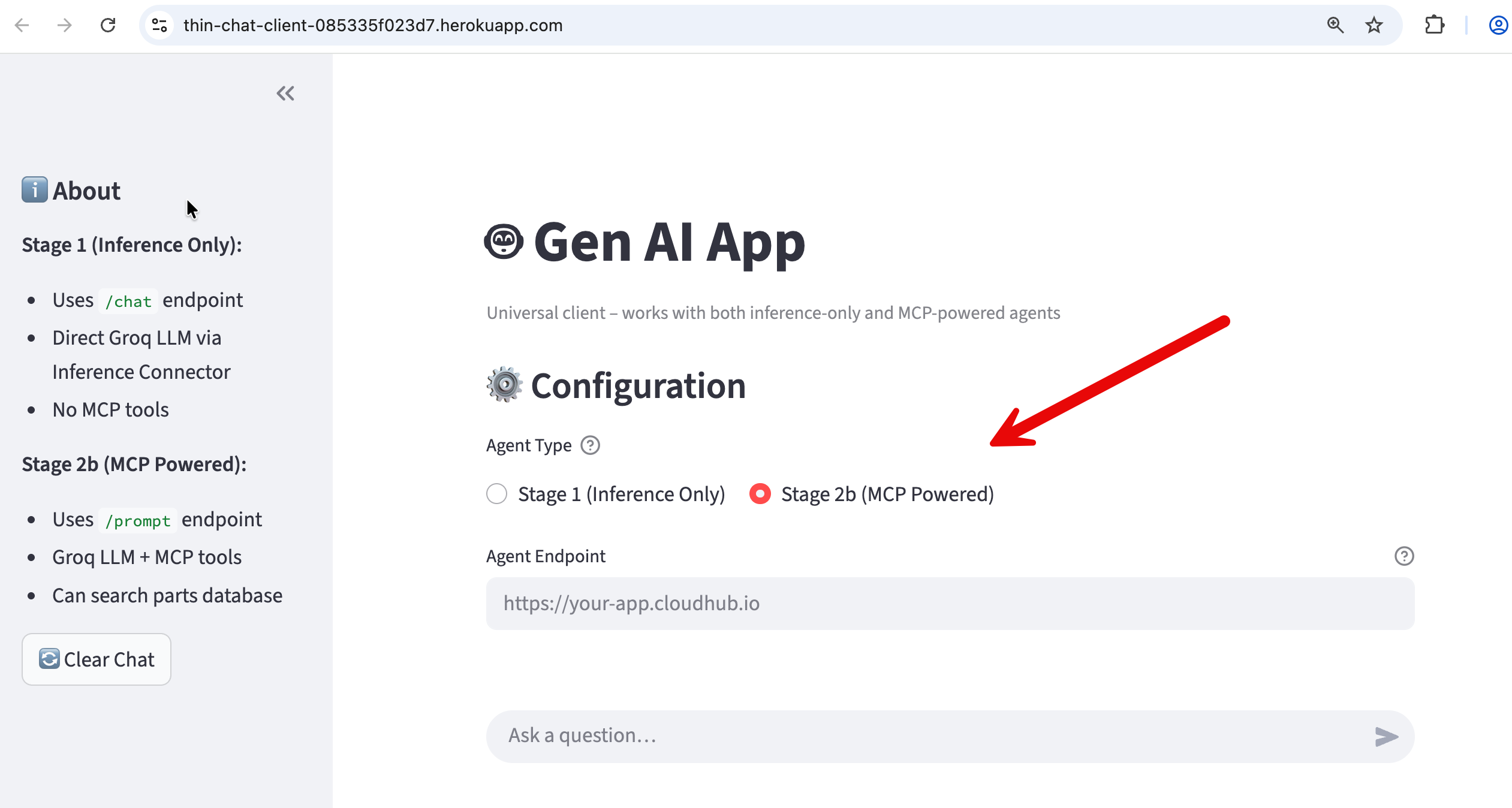Click the browser back arrow
Image resolution: width=1512 pixels, height=808 pixels.
pyautogui.click(x=22, y=25)
